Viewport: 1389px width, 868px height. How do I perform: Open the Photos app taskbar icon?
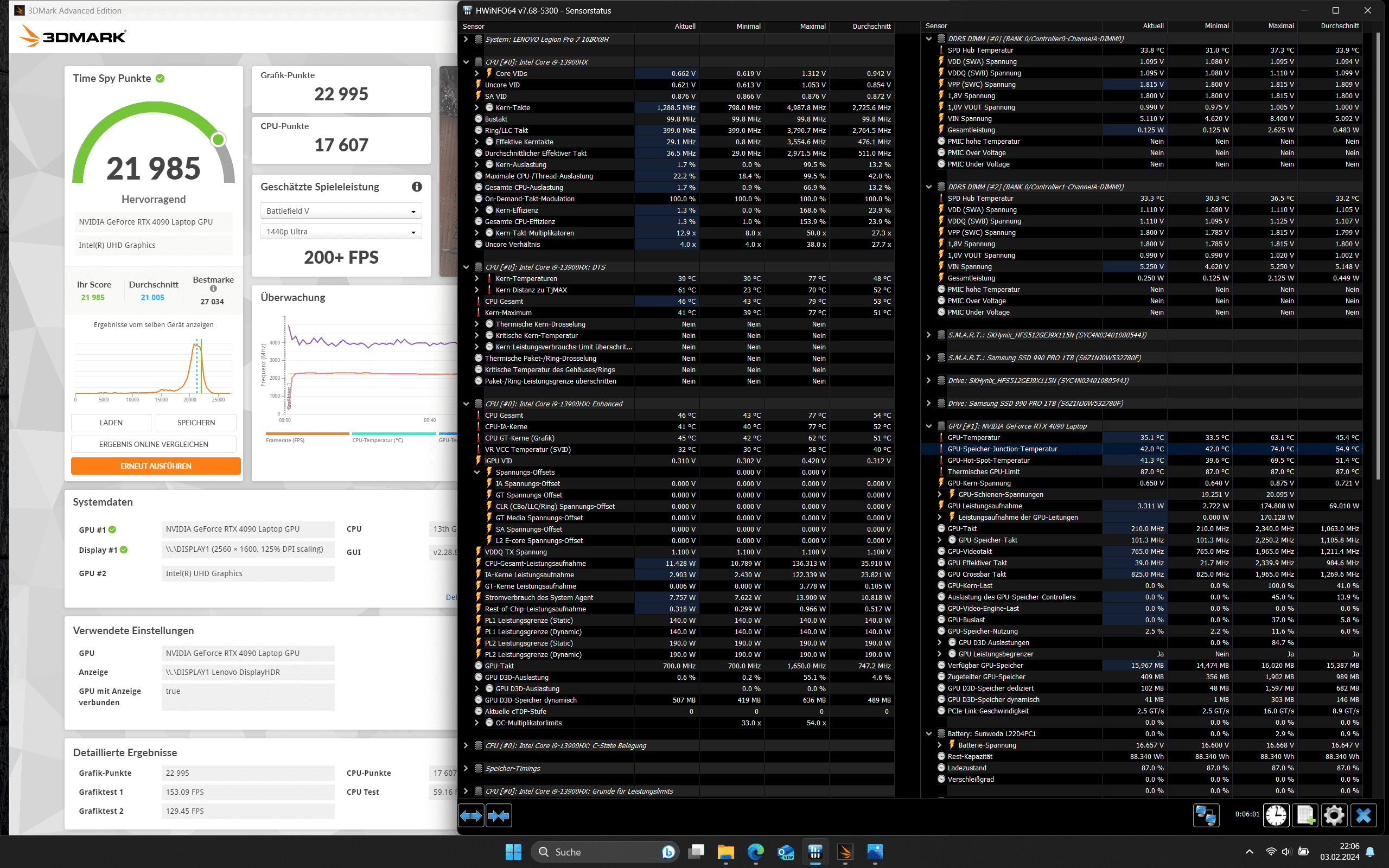pyautogui.click(x=875, y=852)
